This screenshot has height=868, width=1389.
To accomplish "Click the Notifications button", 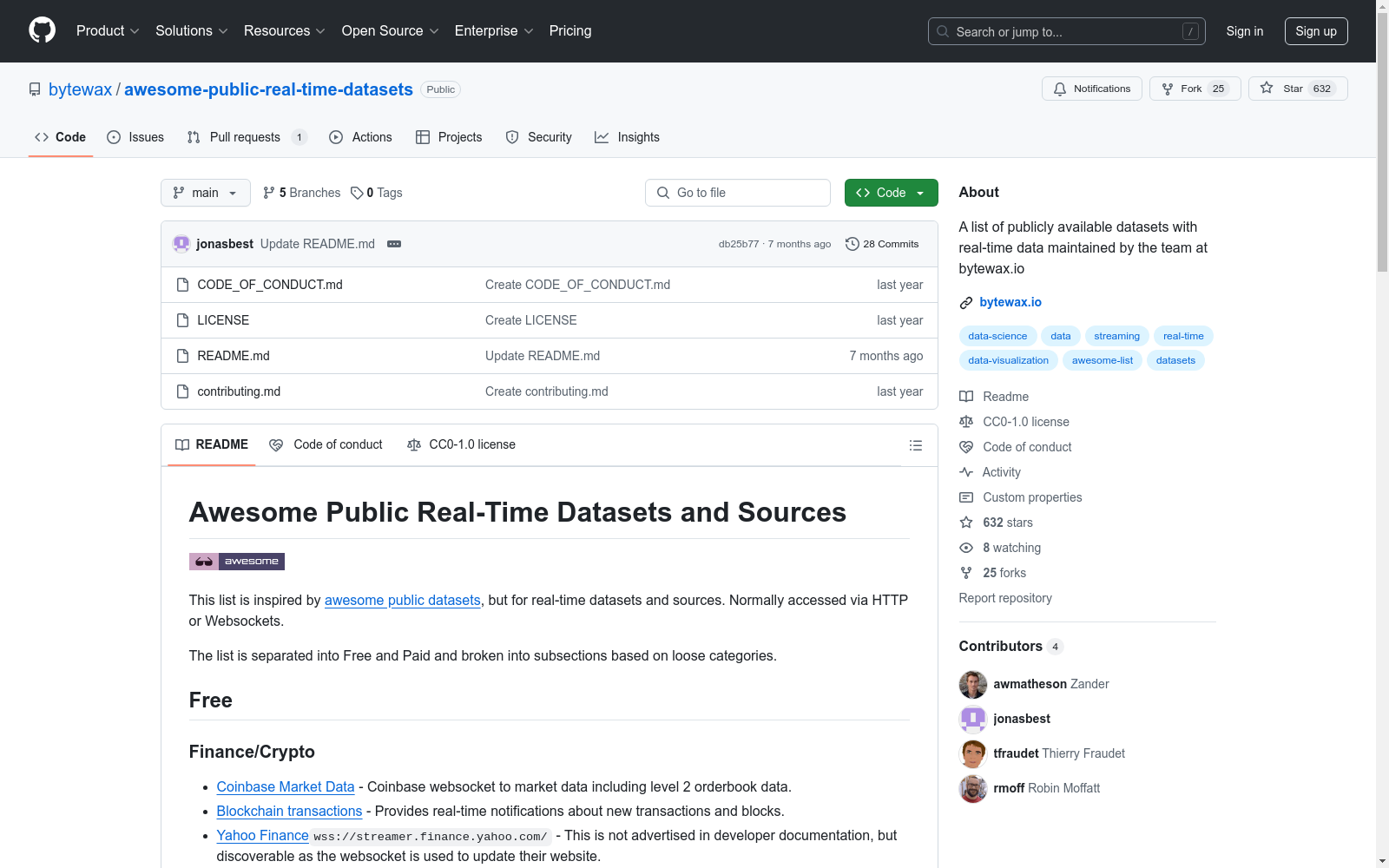I will coord(1092,89).
